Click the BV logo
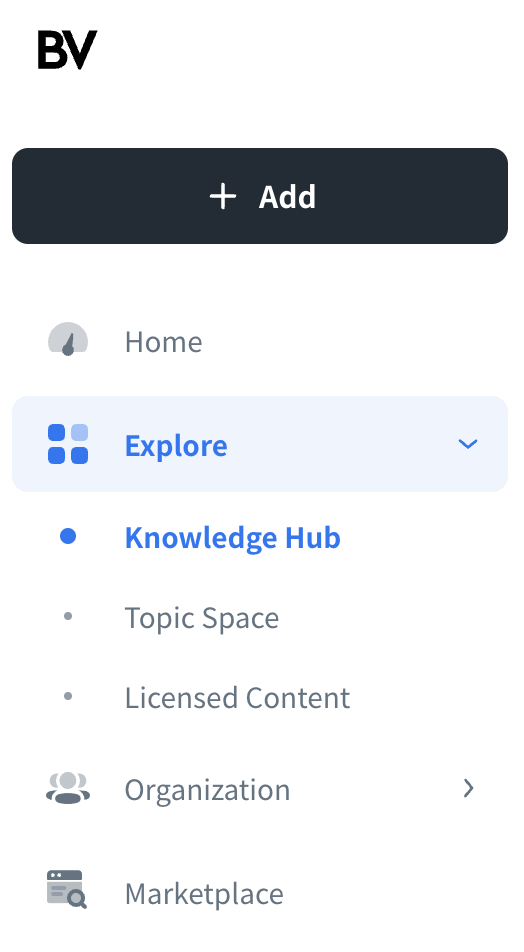This screenshot has width=524, height=952. tap(67, 50)
